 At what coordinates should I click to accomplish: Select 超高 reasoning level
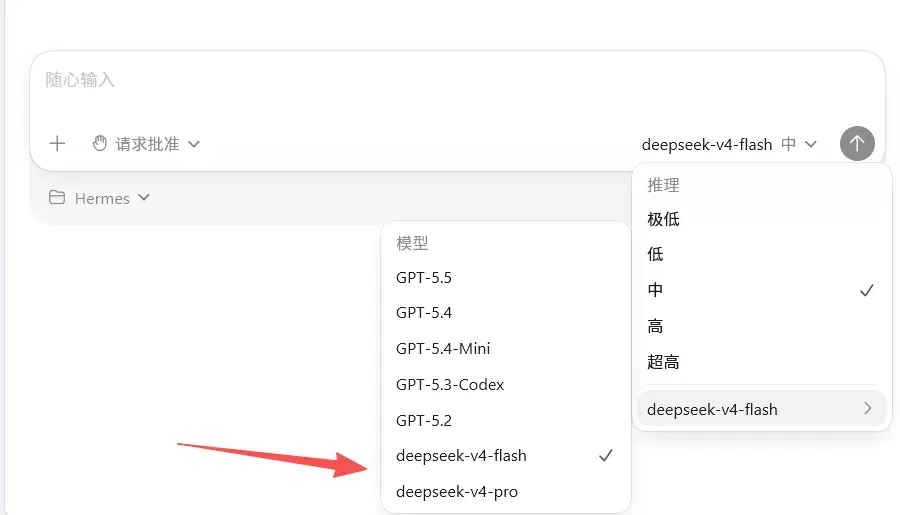tap(761, 362)
